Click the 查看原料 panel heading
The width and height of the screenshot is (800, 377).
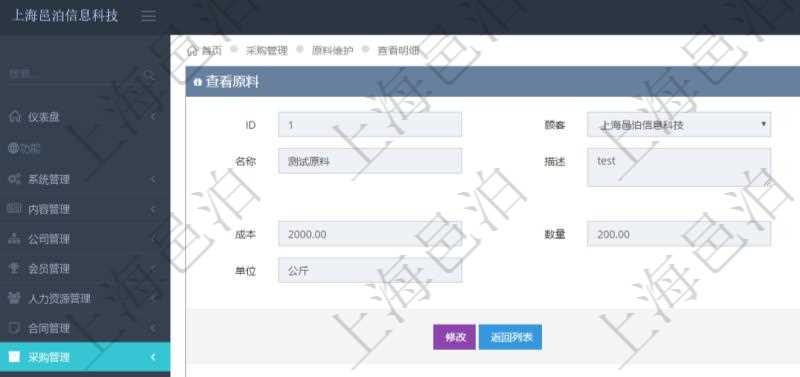tap(232, 82)
